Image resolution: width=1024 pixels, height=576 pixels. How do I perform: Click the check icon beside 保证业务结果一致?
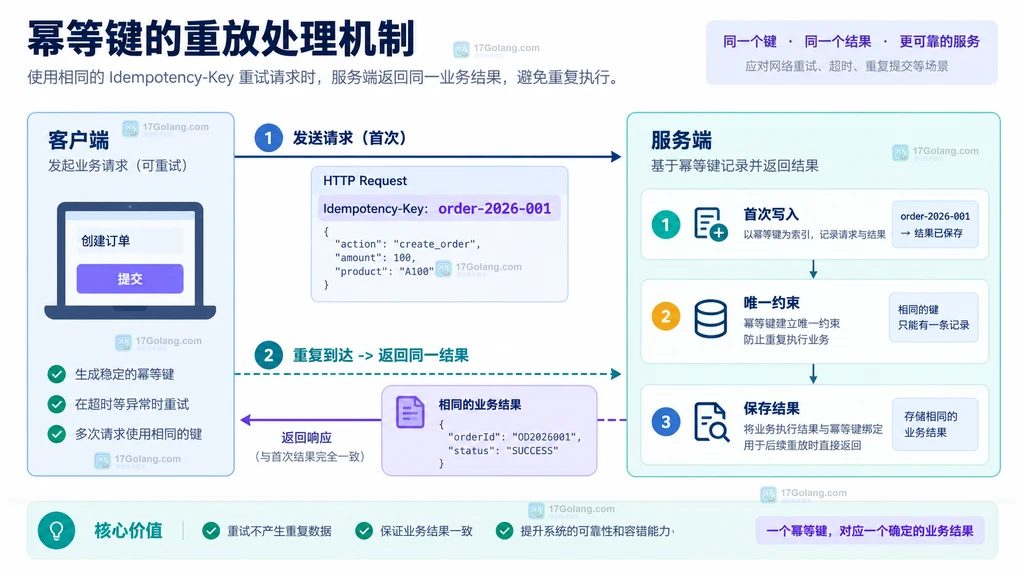point(364,531)
